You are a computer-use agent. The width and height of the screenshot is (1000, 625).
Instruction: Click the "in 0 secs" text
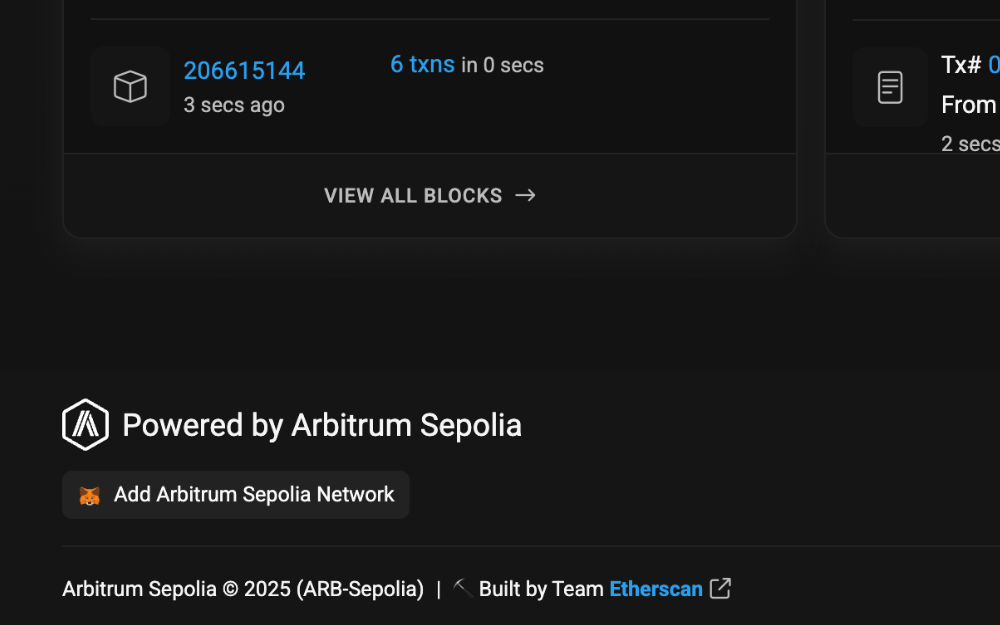pyautogui.click(x=502, y=65)
